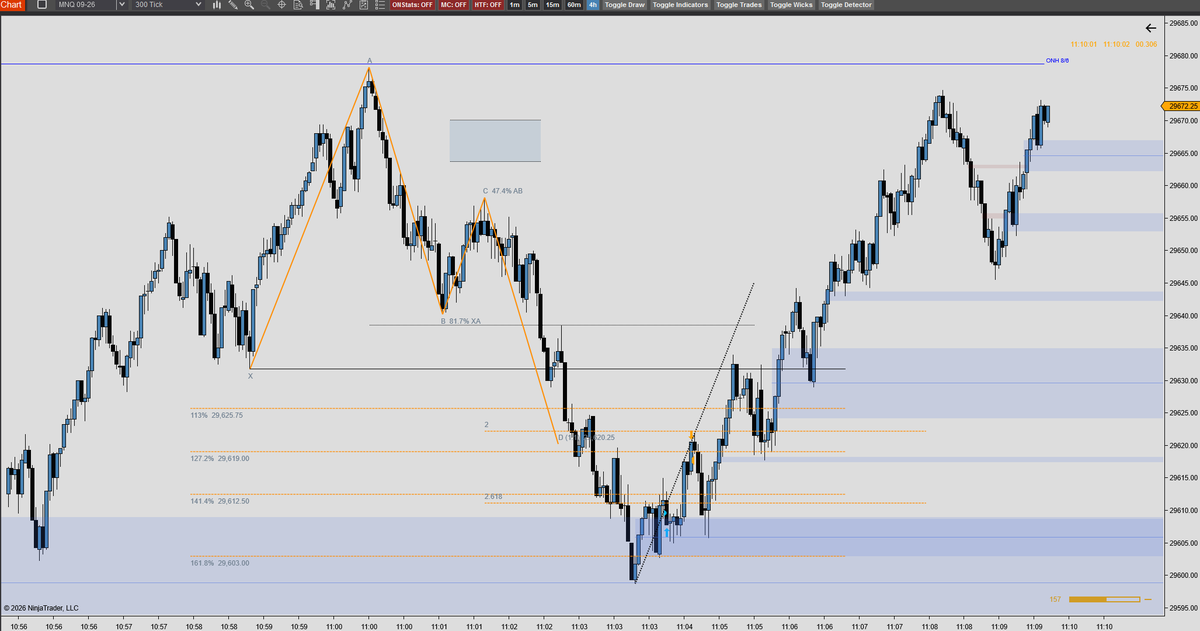Image resolution: width=1200 pixels, height=631 pixels.
Task: Click the 00.306 orange readout
Action: pos(1147,45)
